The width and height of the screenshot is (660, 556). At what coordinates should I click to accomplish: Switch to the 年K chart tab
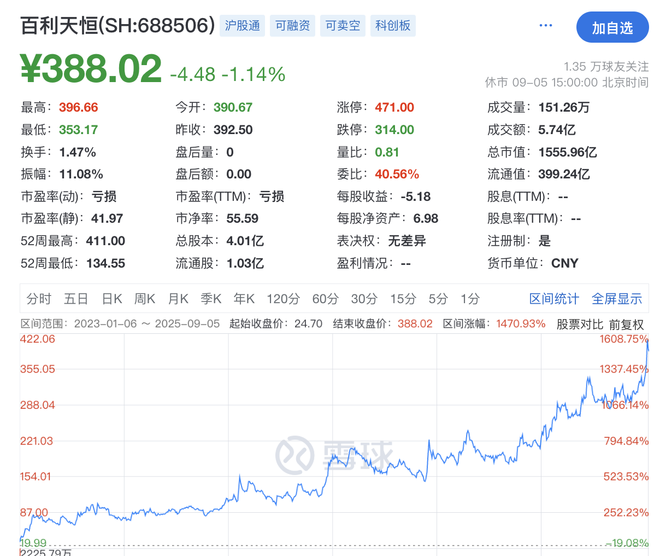coord(243,298)
